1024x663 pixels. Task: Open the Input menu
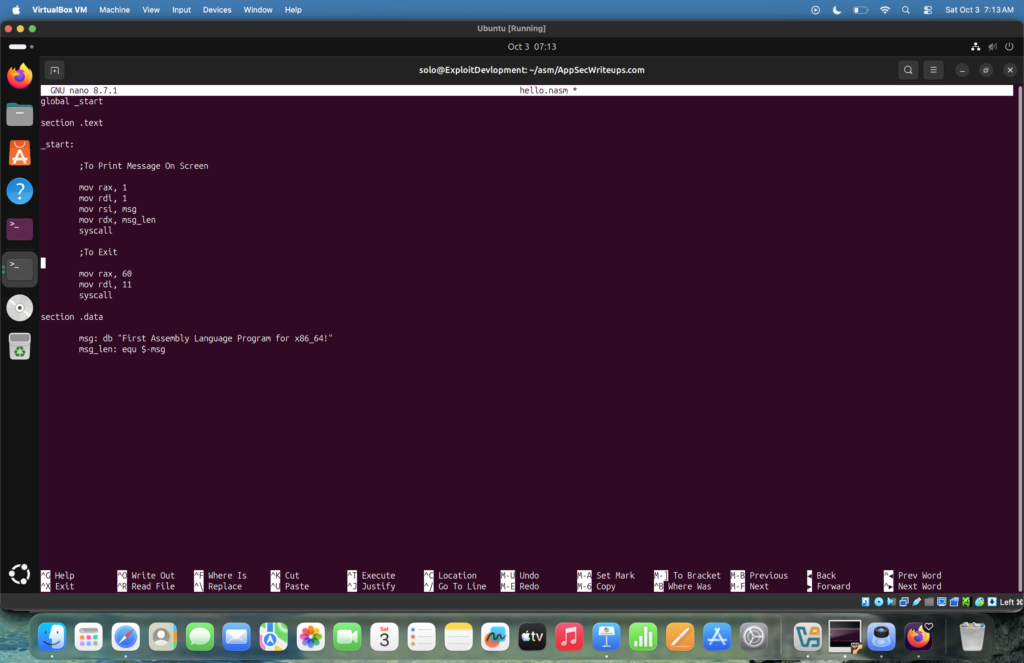(182, 10)
